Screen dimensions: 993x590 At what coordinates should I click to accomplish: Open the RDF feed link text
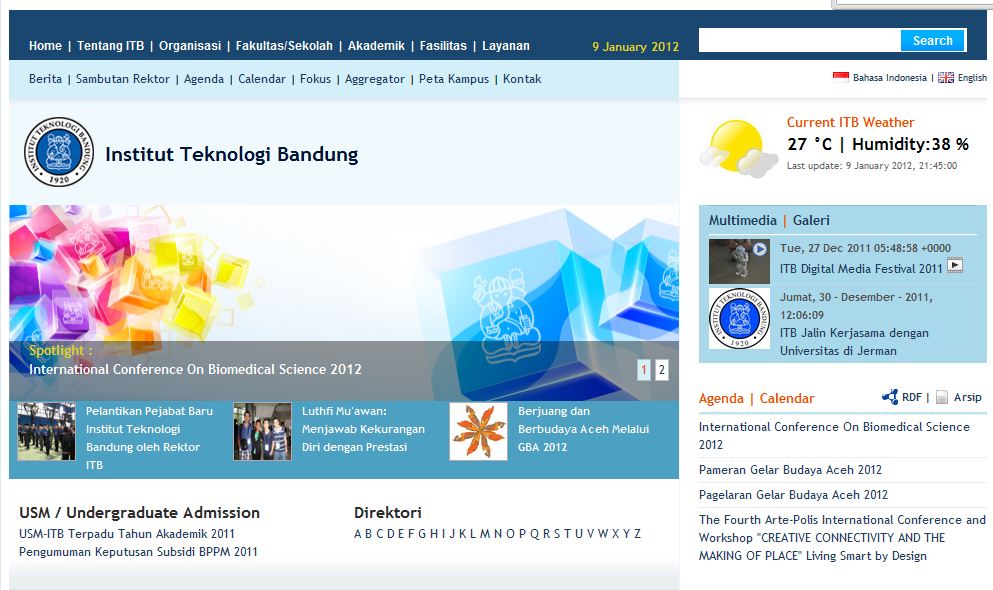[x=911, y=397]
